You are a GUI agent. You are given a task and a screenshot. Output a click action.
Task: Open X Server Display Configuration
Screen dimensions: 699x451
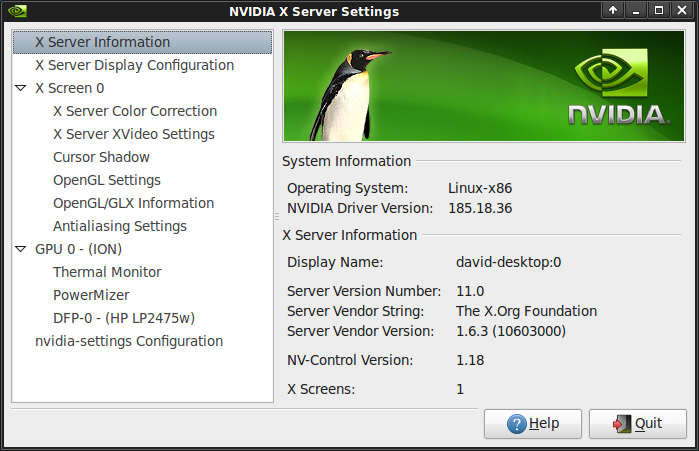click(x=135, y=65)
